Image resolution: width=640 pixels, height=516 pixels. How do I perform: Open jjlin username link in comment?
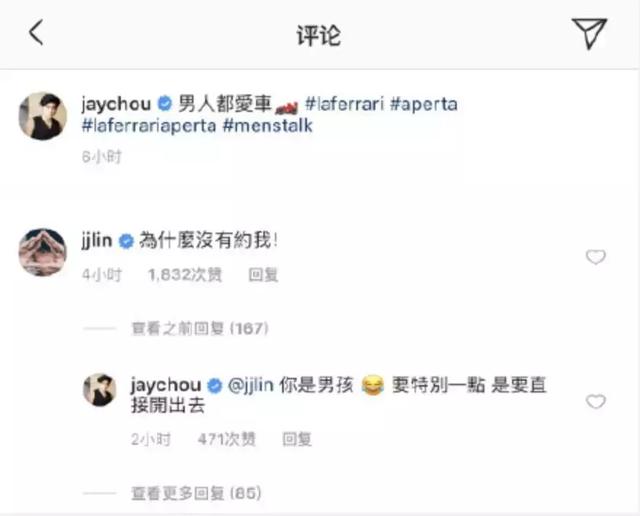(97, 241)
